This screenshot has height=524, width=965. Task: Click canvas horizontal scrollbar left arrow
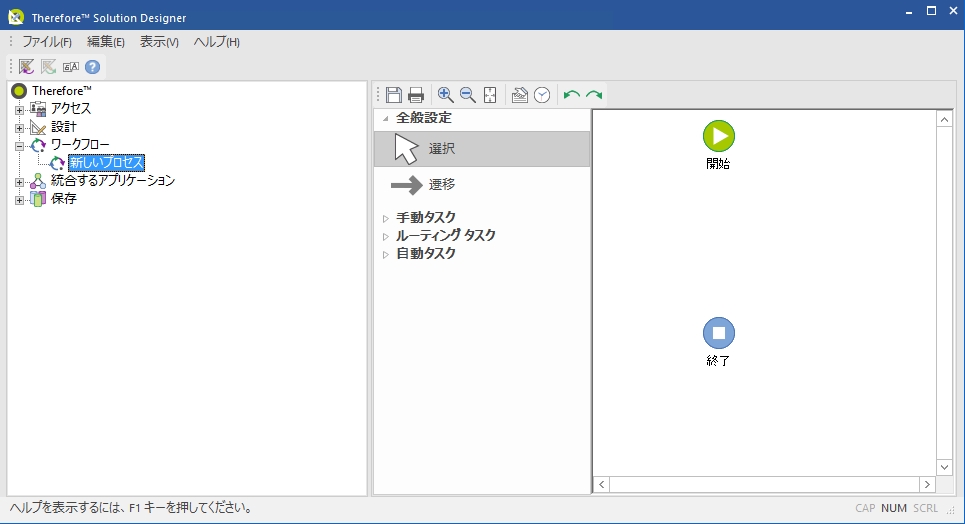[x=602, y=485]
